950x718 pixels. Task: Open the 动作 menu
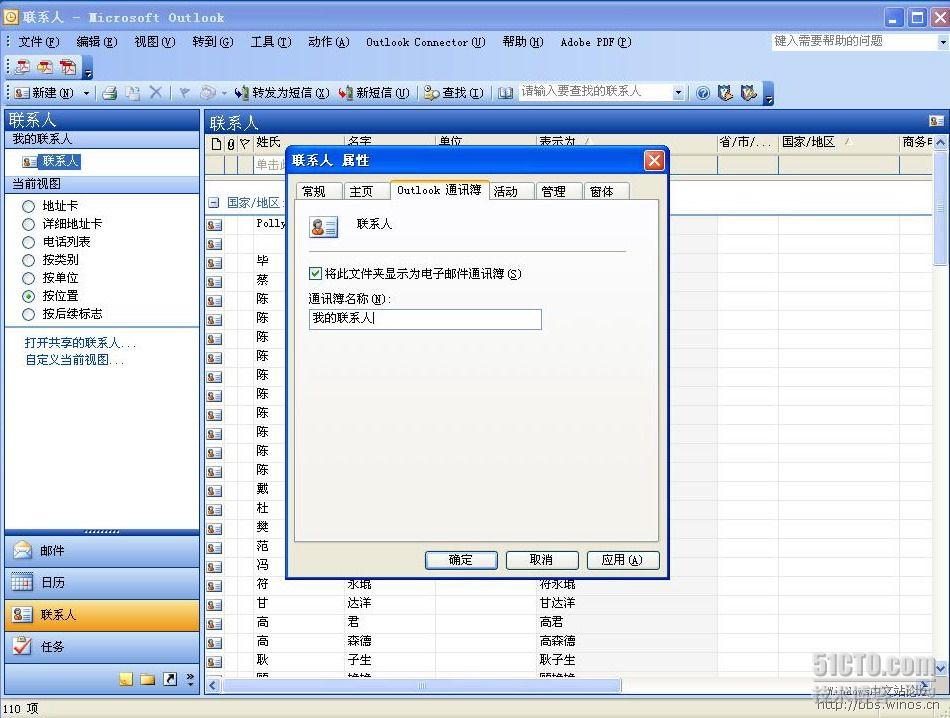328,42
